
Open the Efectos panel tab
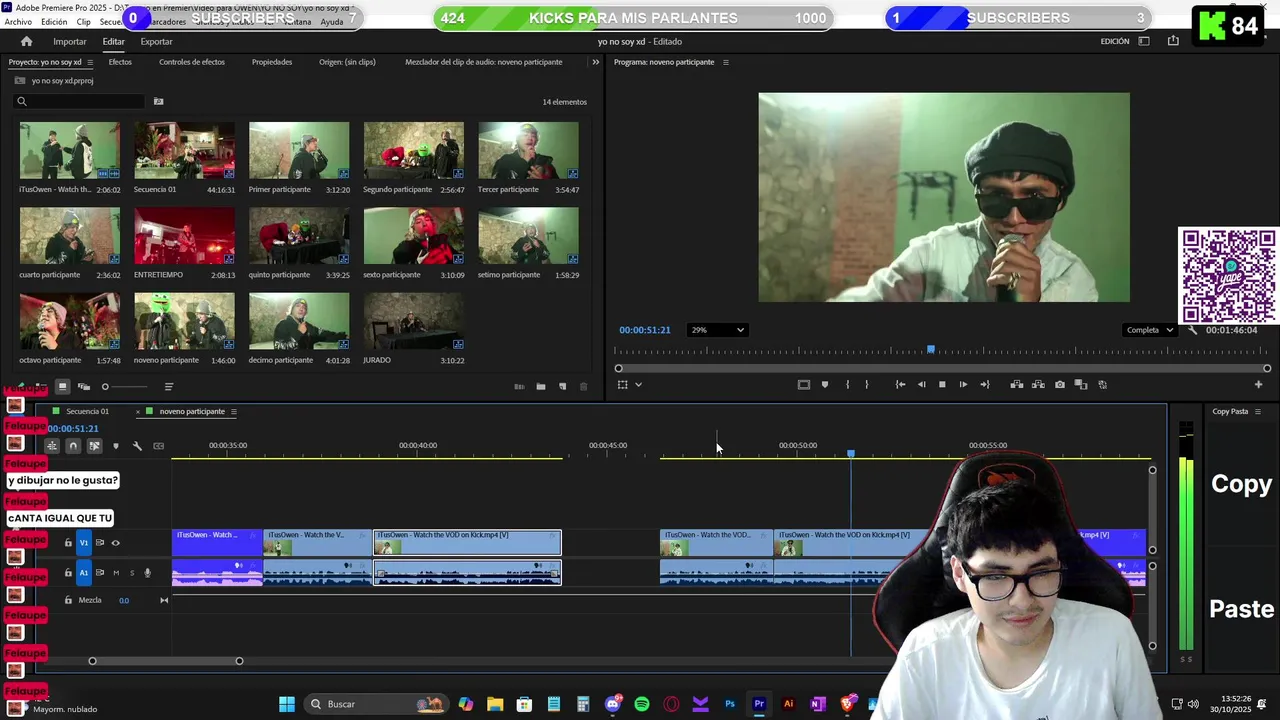pos(120,62)
